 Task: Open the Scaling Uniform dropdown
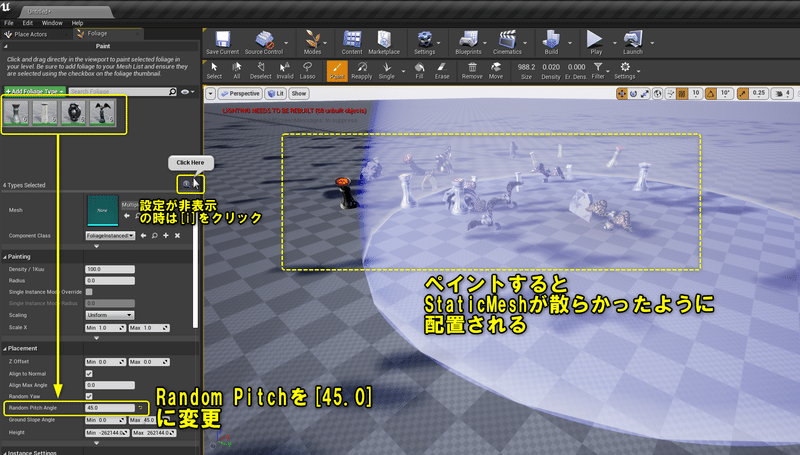tap(110, 315)
